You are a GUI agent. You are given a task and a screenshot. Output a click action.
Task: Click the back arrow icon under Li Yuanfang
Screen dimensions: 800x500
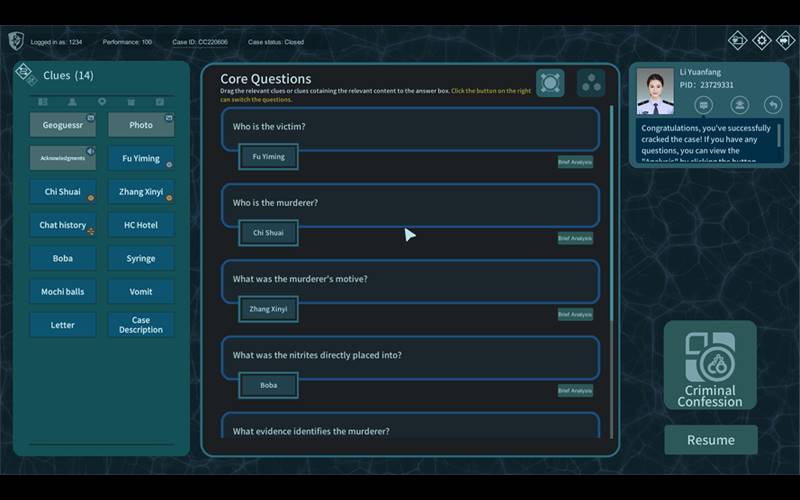click(773, 105)
